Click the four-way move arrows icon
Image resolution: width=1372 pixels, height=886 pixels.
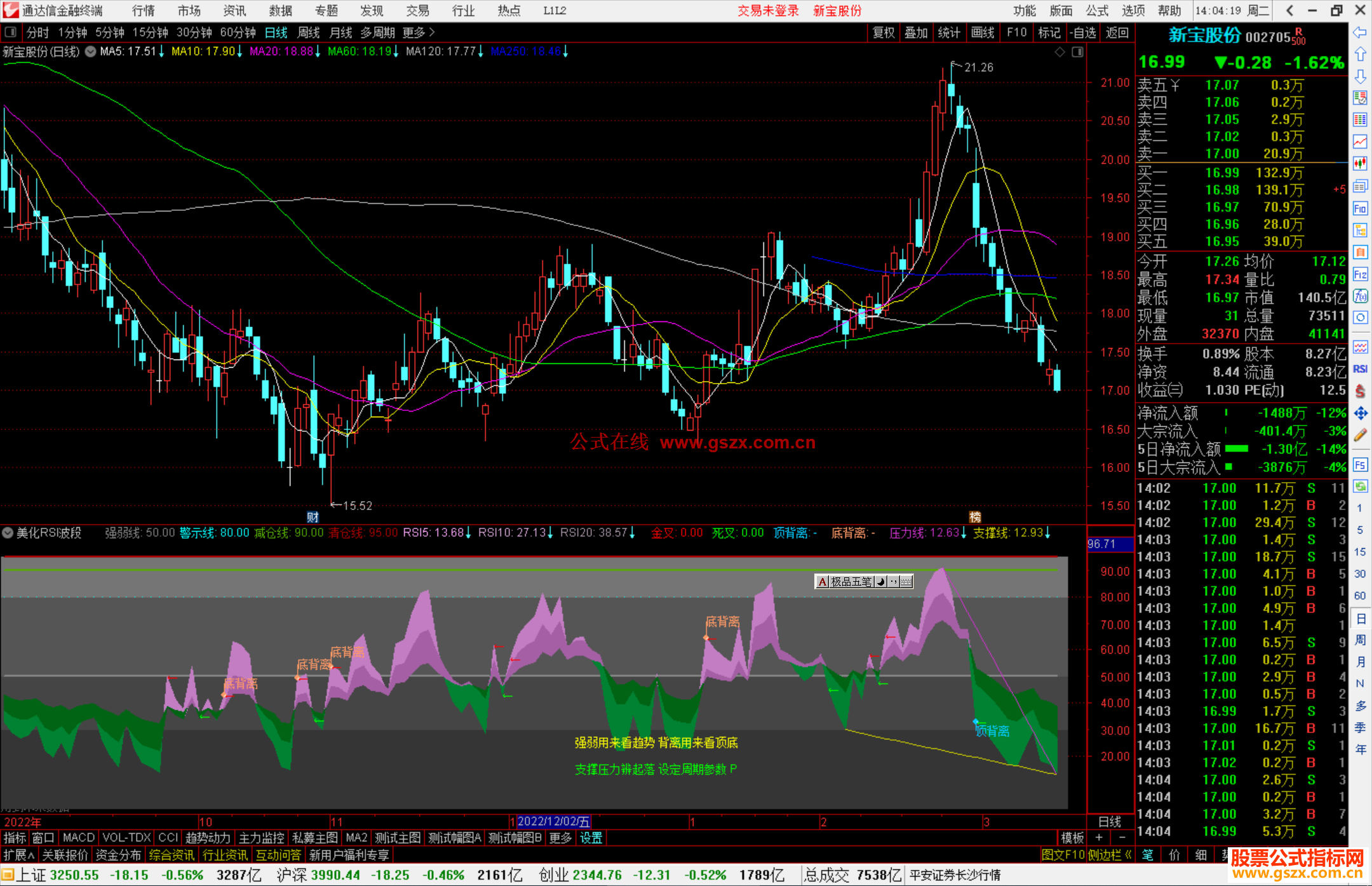point(1360,413)
